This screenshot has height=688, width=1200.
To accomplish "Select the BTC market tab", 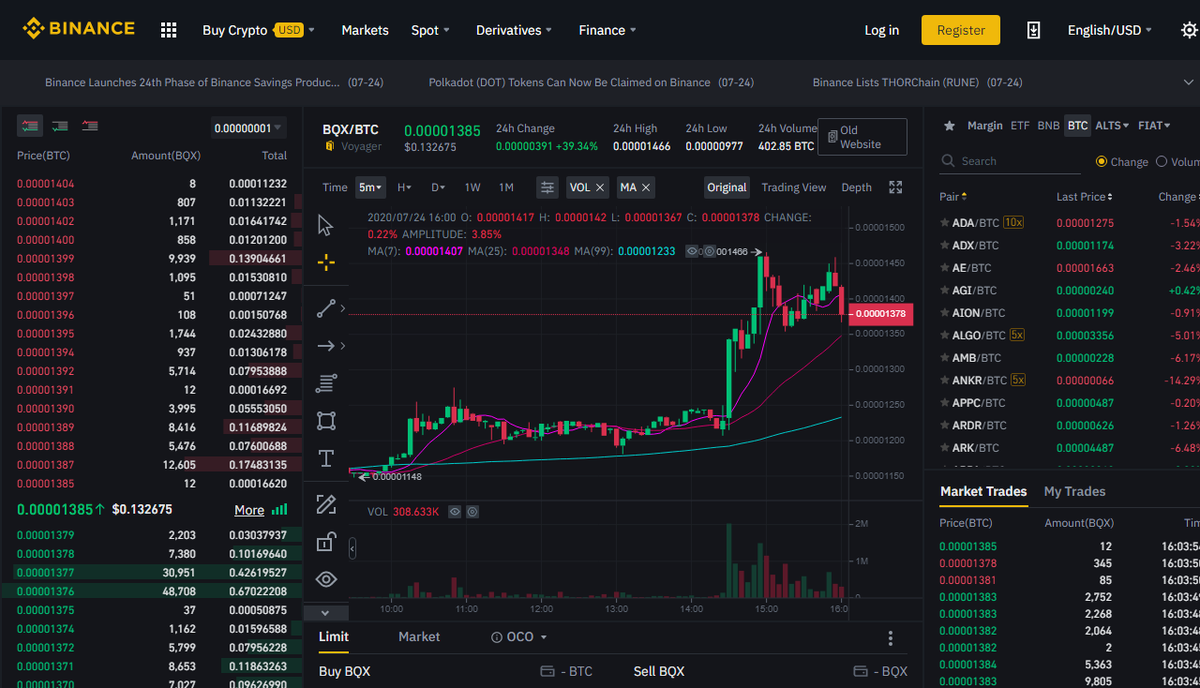I will (x=1077, y=126).
